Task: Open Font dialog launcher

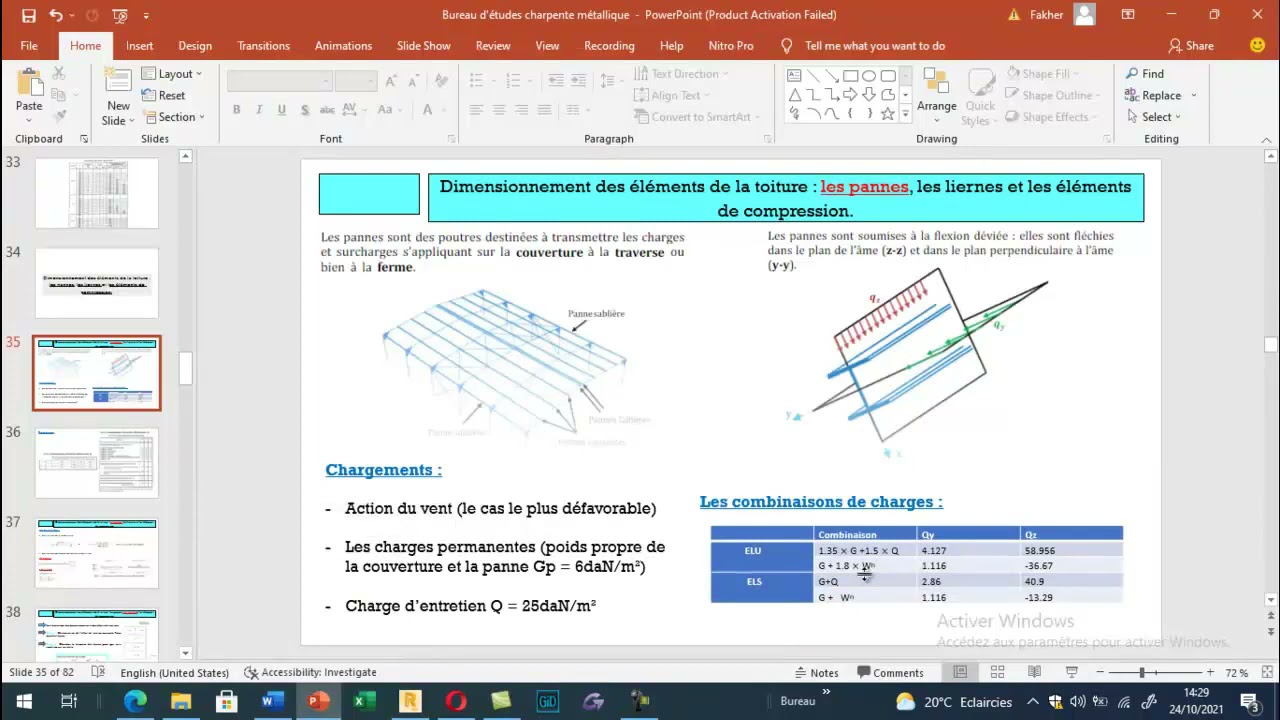Action: click(452, 139)
